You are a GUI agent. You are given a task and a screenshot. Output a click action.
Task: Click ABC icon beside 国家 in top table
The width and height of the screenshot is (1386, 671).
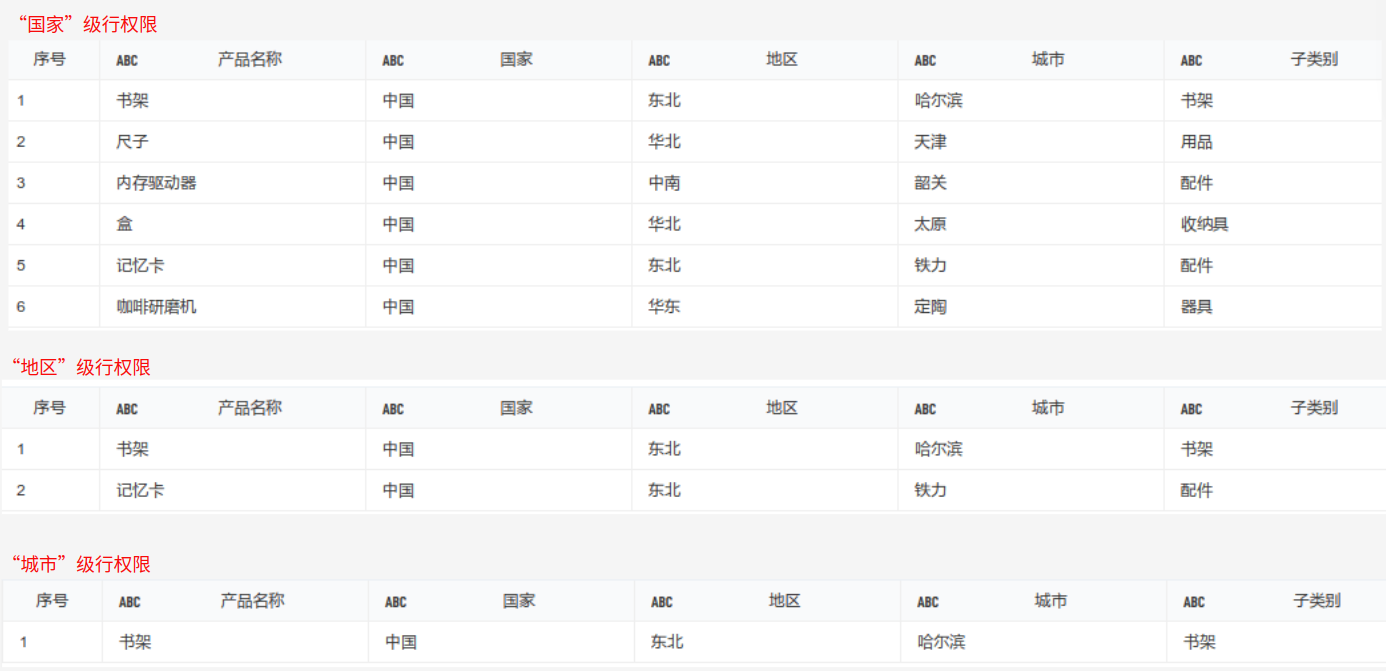point(393,61)
